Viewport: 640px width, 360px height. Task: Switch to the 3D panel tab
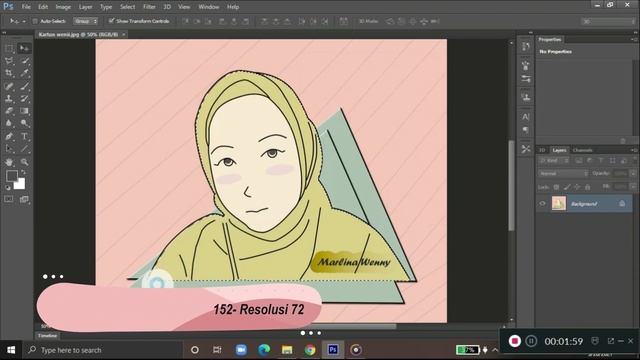point(542,150)
